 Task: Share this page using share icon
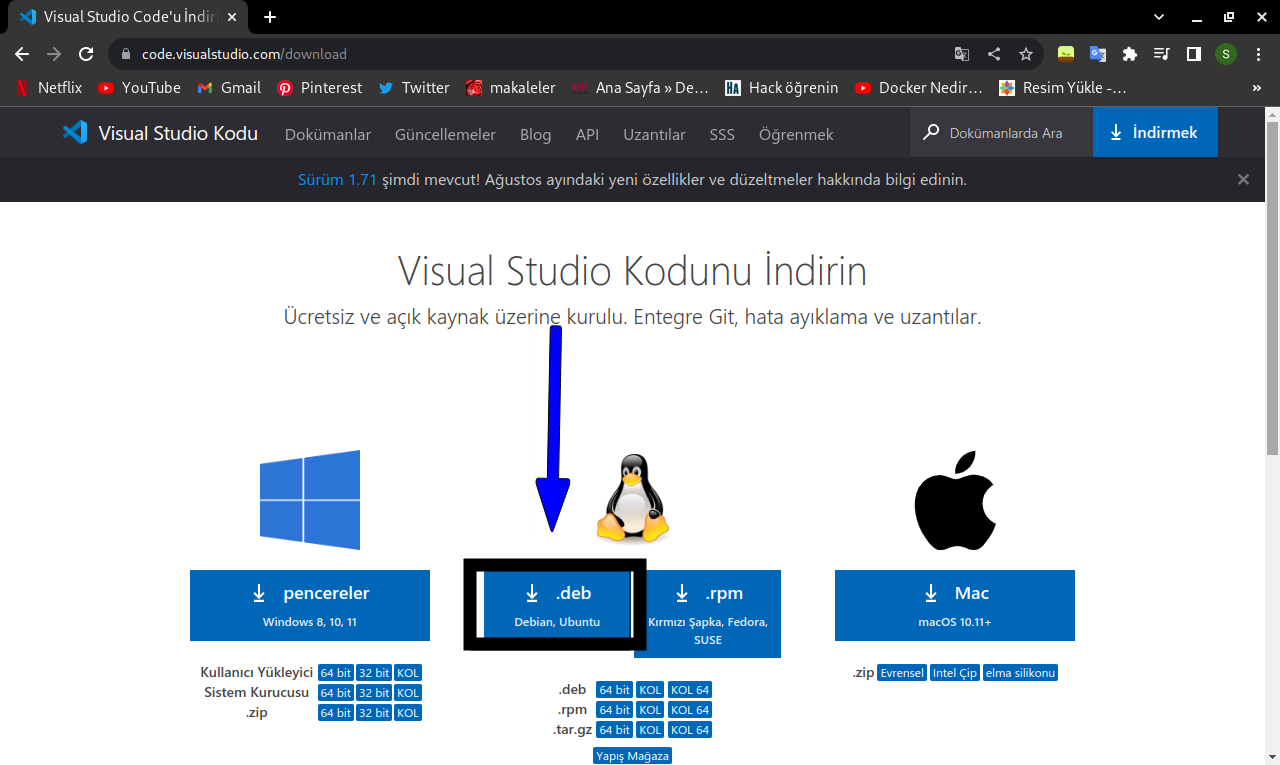pyautogui.click(x=994, y=54)
